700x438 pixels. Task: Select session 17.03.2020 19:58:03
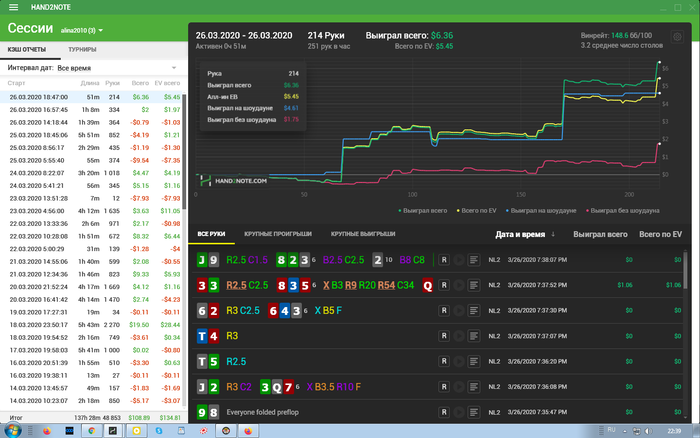(x=93, y=350)
